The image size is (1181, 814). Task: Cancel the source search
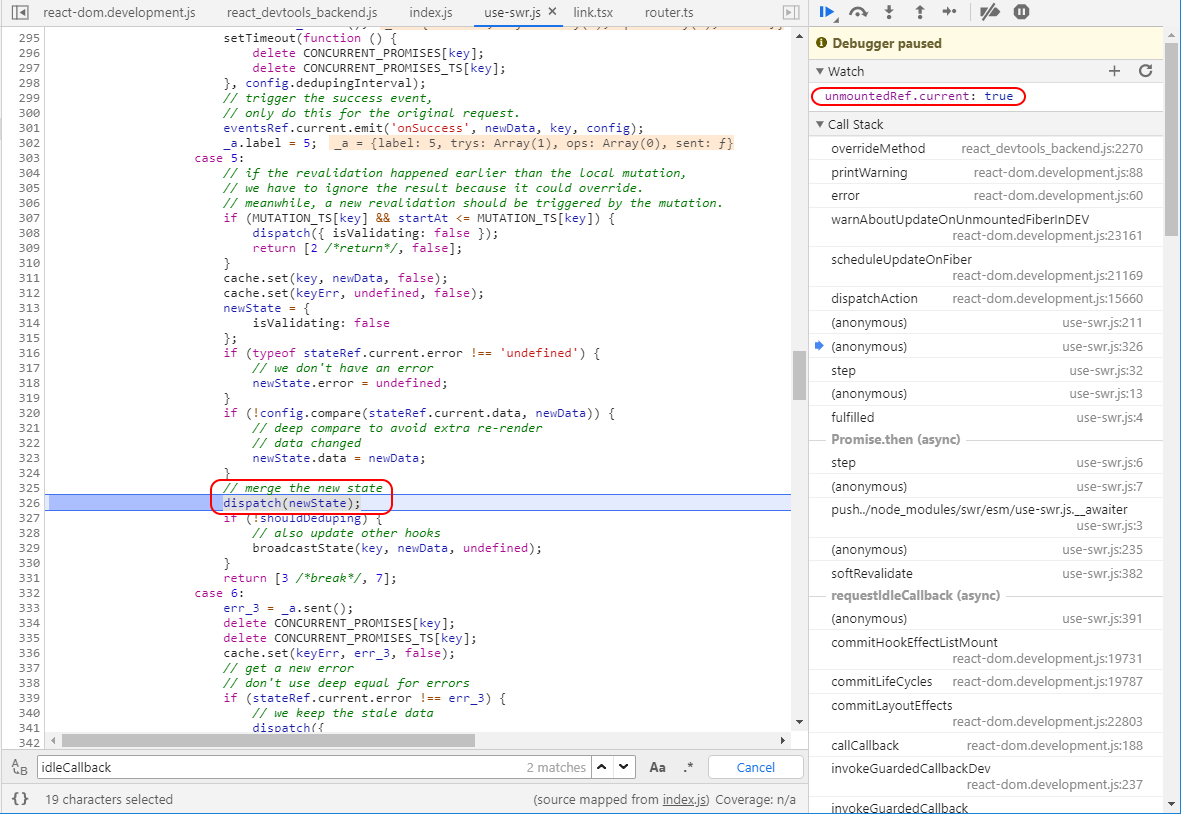tap(755, 767)
